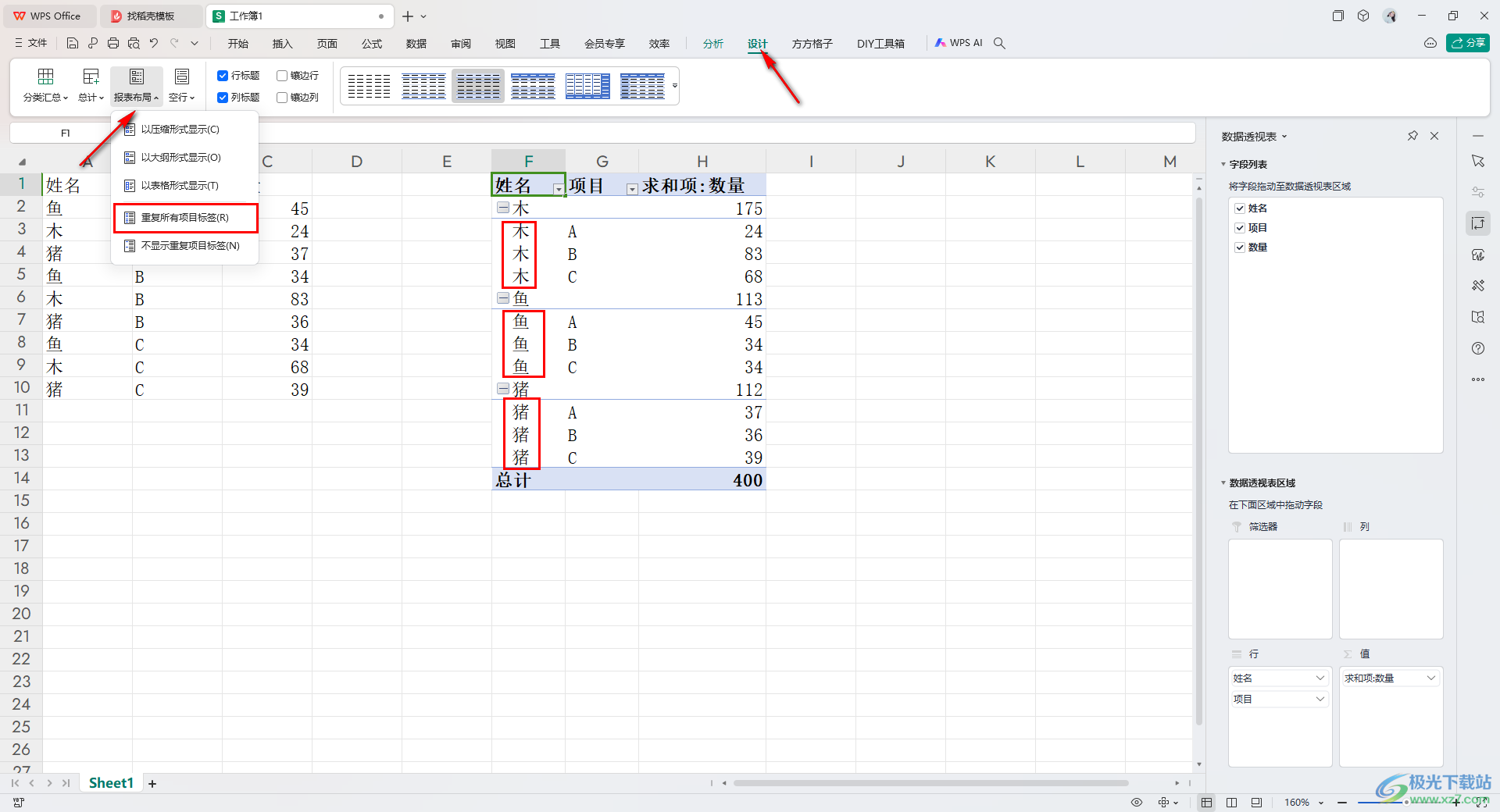
Task: Click the 分享 share button
Action: coord(1468,43)
